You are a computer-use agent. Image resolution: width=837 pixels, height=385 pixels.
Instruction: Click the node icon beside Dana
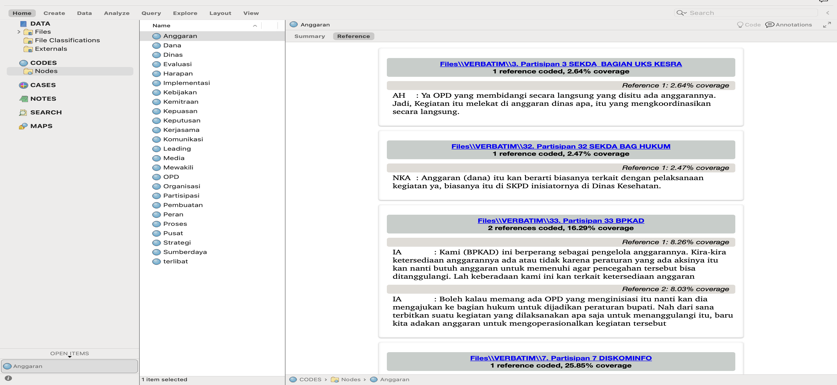click(156, 45)
